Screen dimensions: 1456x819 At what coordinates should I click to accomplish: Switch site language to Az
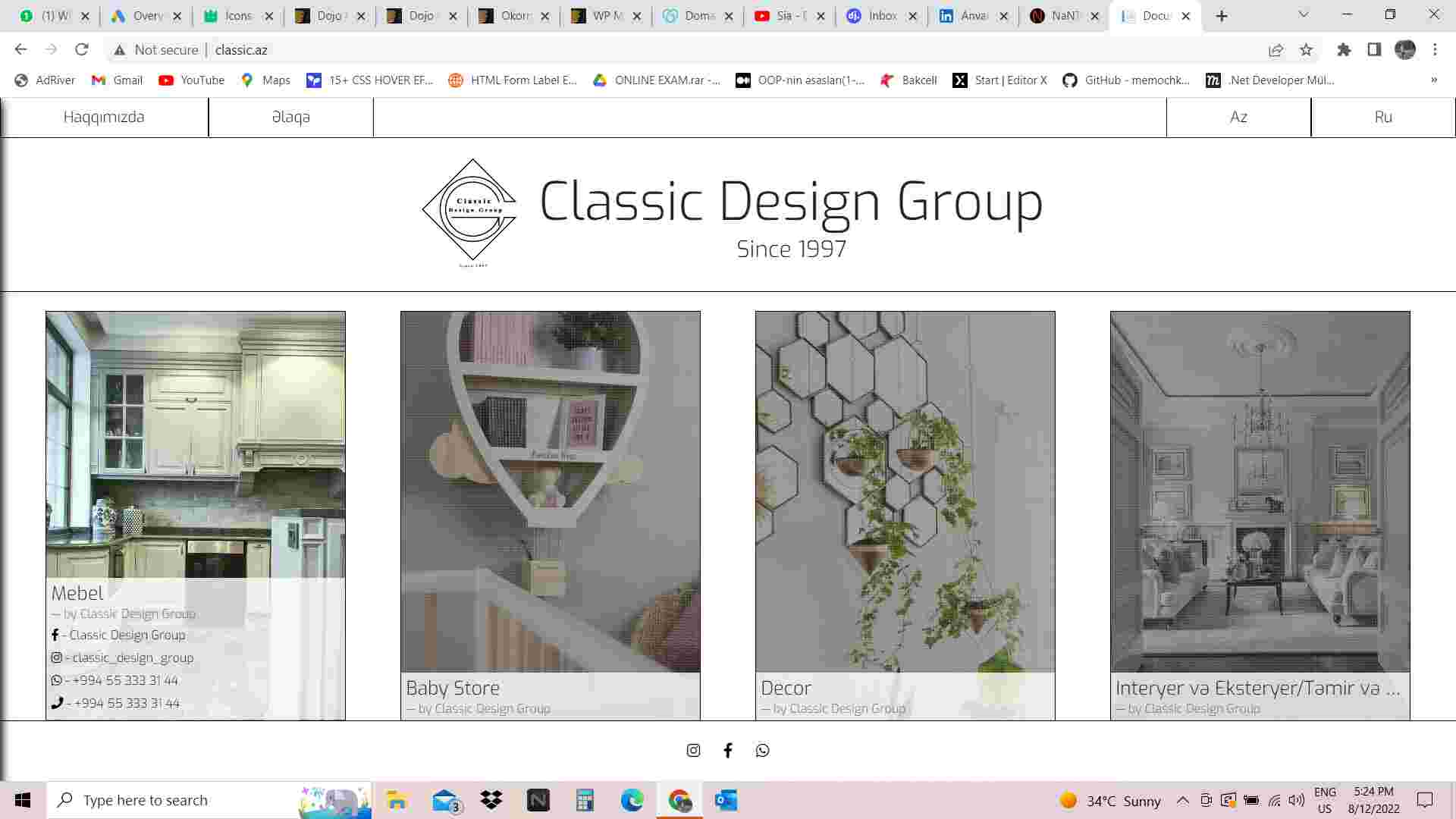click(1238, 117)
